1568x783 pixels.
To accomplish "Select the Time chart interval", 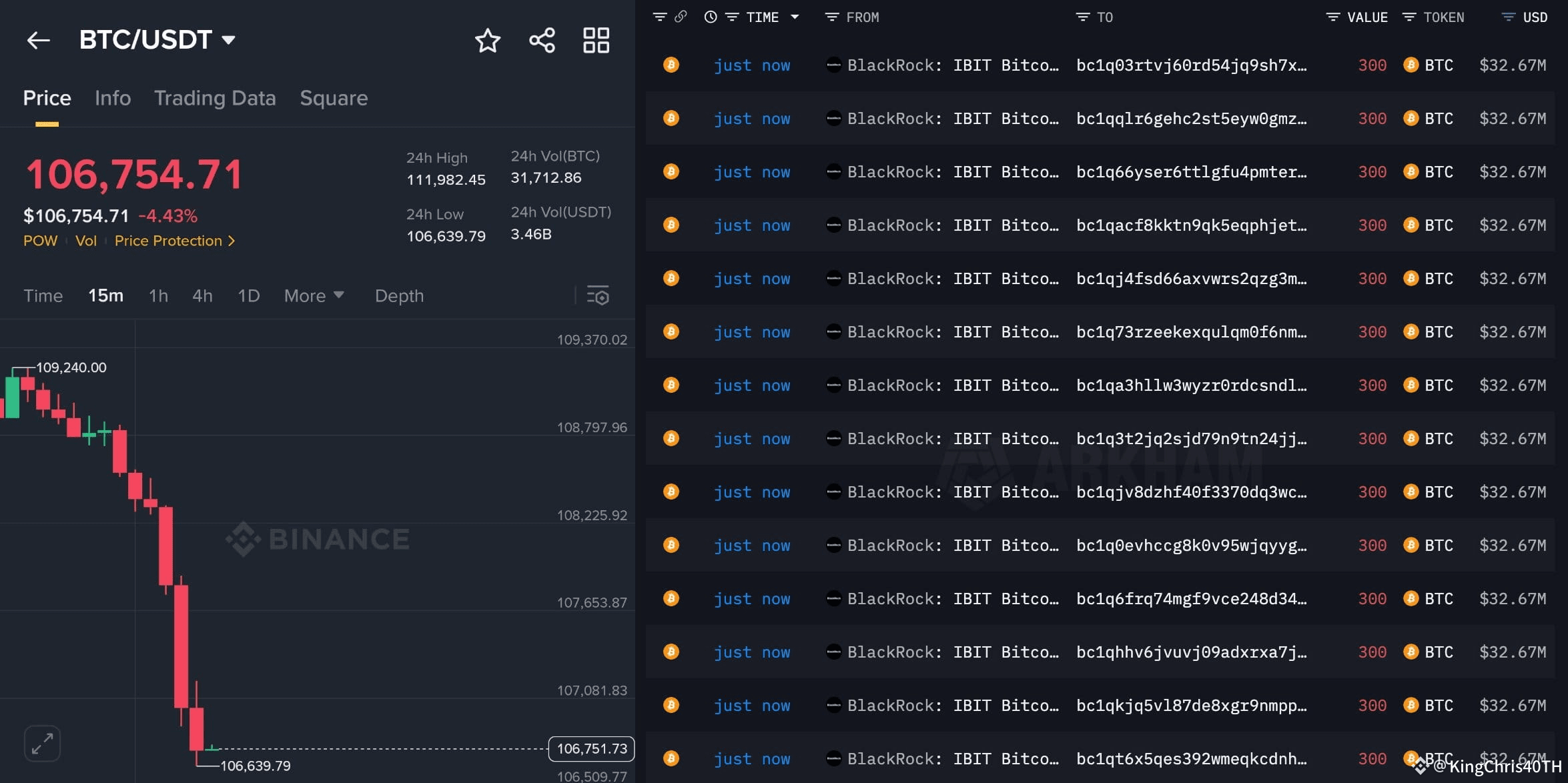I will (43, 295).
